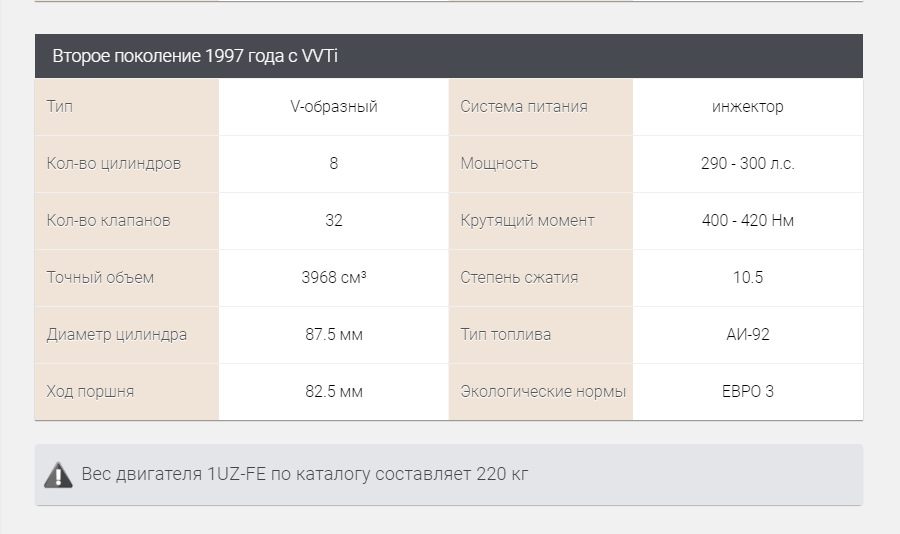Click the warning triangle icon

pyautogui.click(x=58, y=475)
